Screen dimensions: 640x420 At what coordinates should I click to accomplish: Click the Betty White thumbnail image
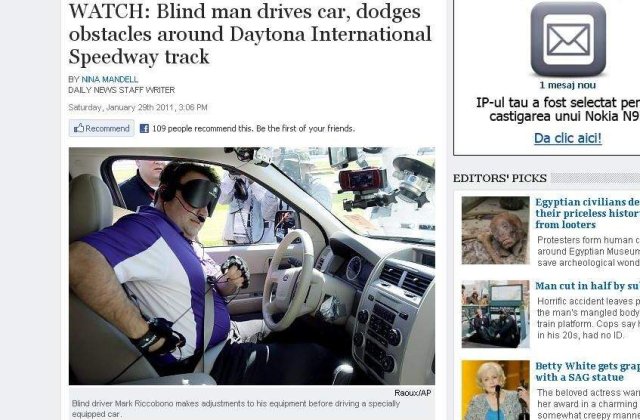click(496, 390)
